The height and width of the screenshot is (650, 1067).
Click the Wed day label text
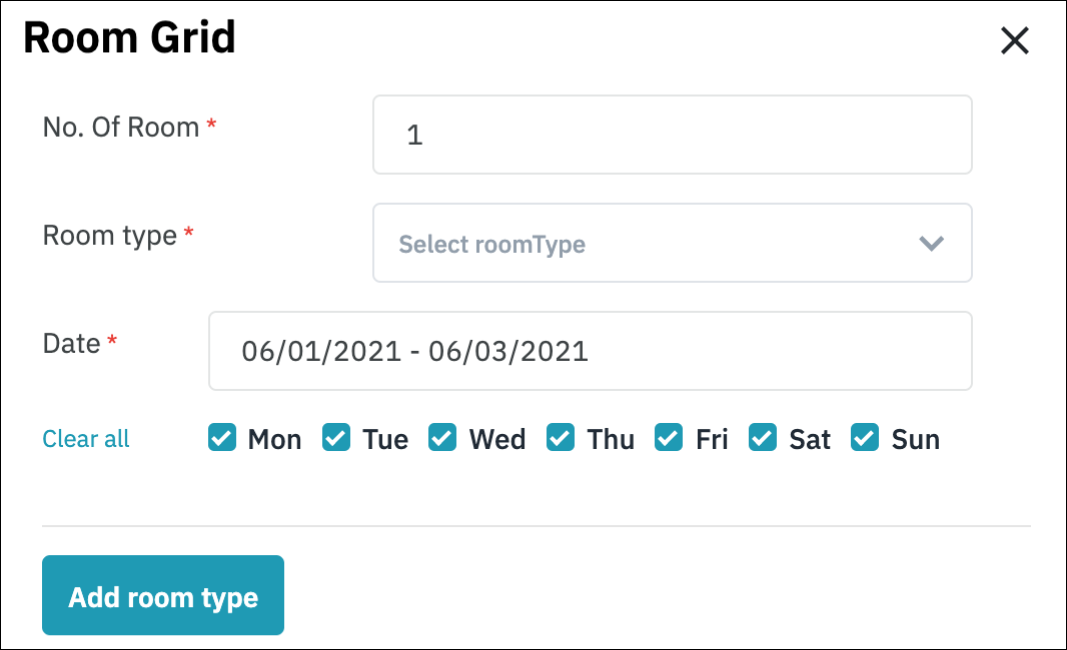(497, 440)
